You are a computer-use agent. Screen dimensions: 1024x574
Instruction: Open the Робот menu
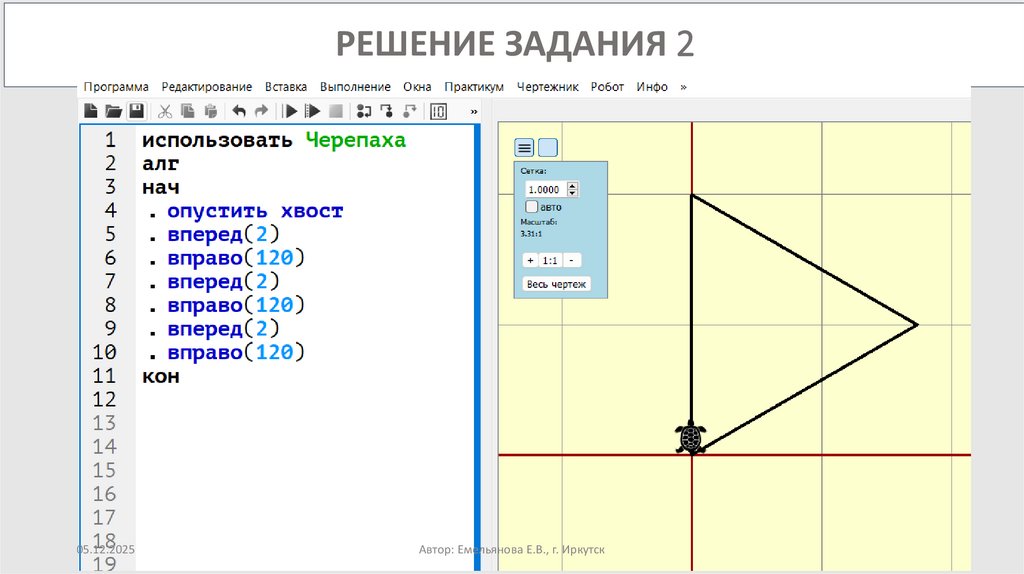(x=607, y=87)
